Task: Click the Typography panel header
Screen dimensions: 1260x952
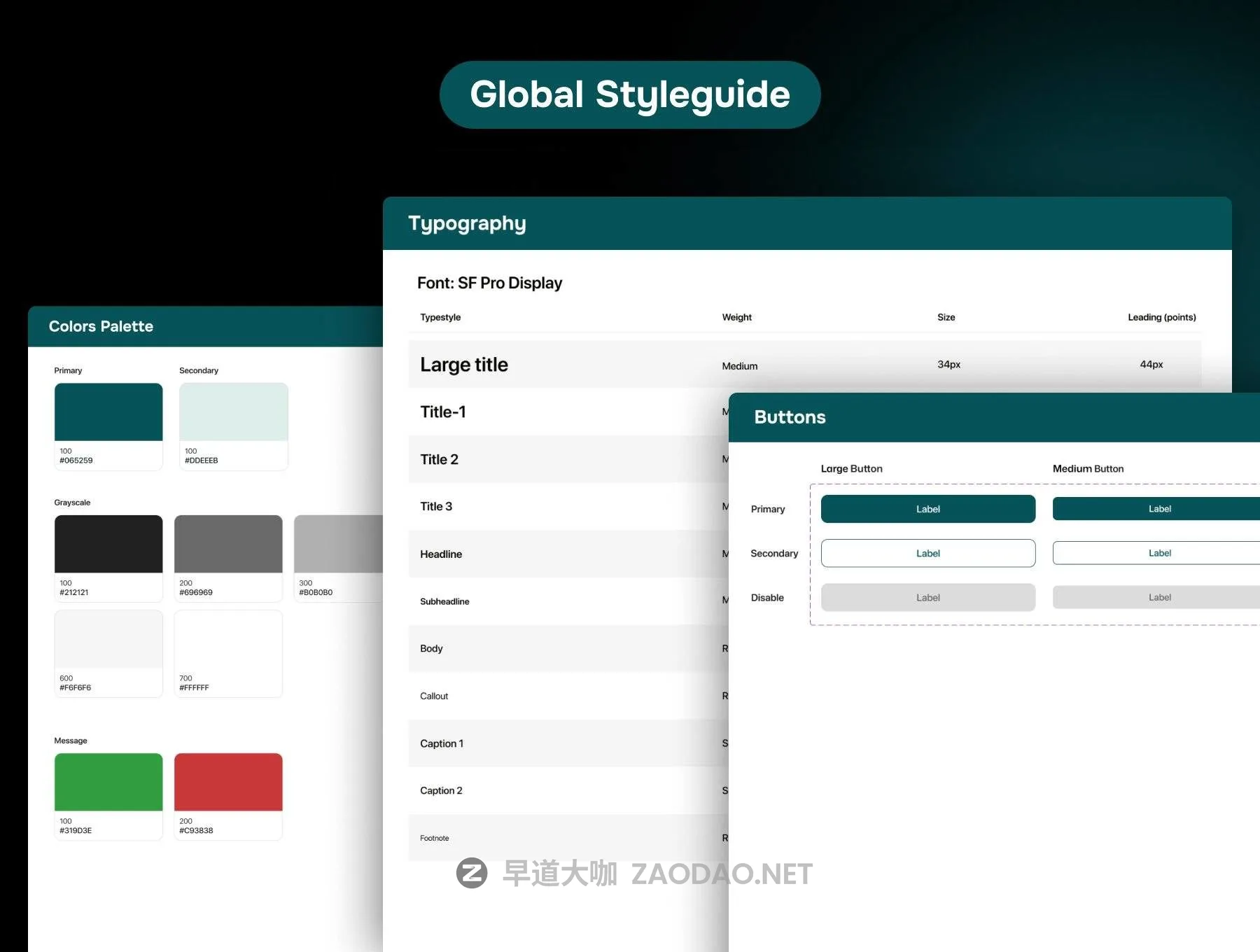Action: pyautogui.click(x=806, y=223)
